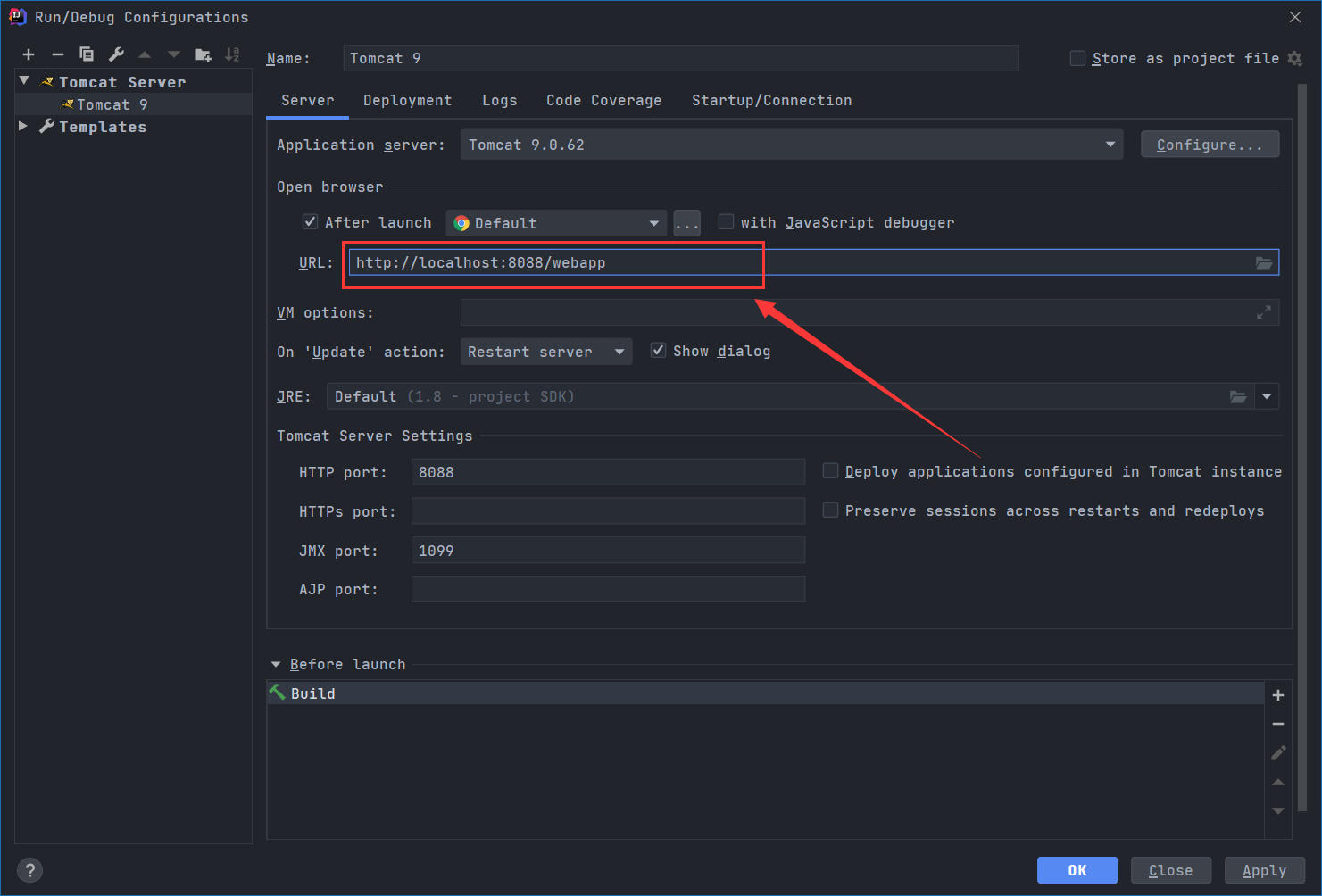Edit the Before launch Build task
This screenshot has width=1322, height=896.
pyautogui.click(x=1278, y=753)
